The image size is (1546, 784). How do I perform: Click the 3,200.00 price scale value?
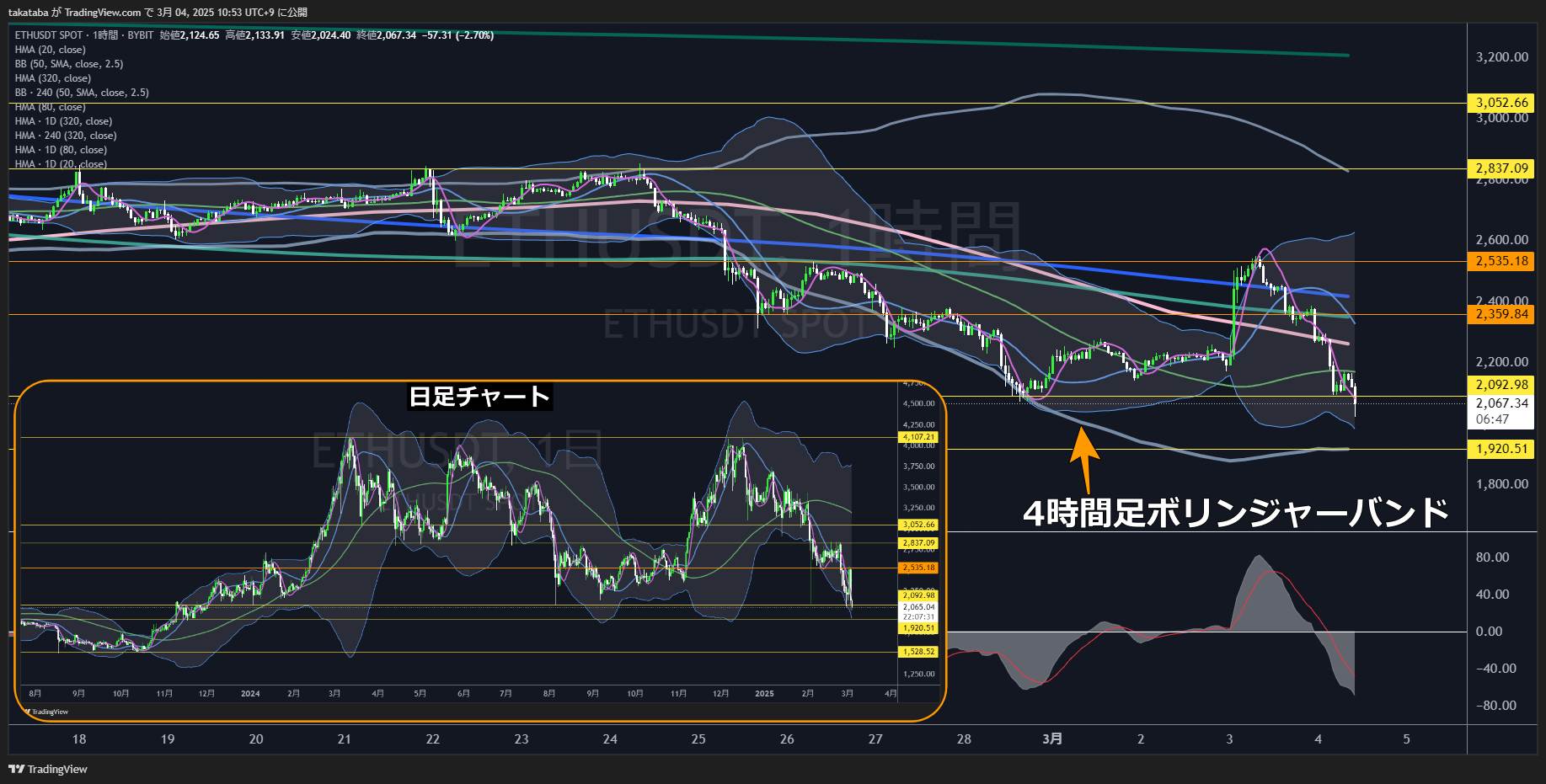[1502, 57]
